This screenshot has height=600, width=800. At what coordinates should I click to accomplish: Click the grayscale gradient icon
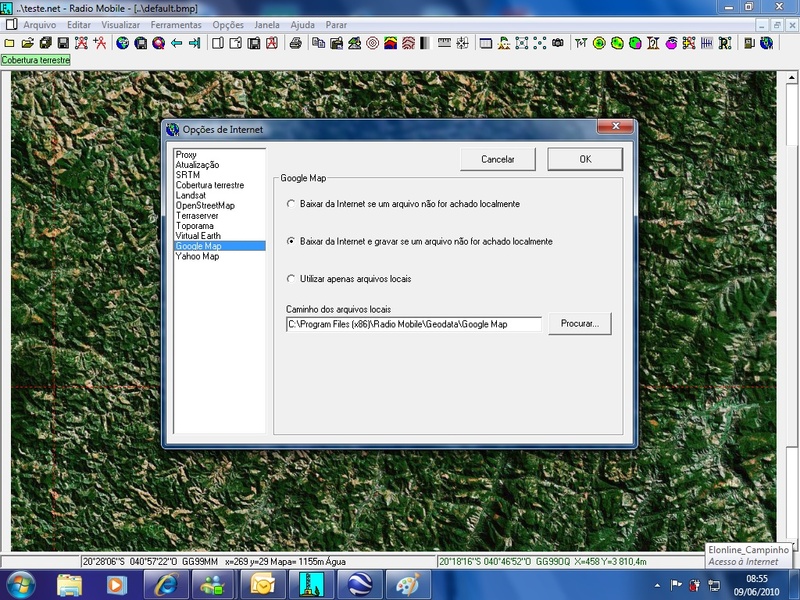[x=425, y=43]
